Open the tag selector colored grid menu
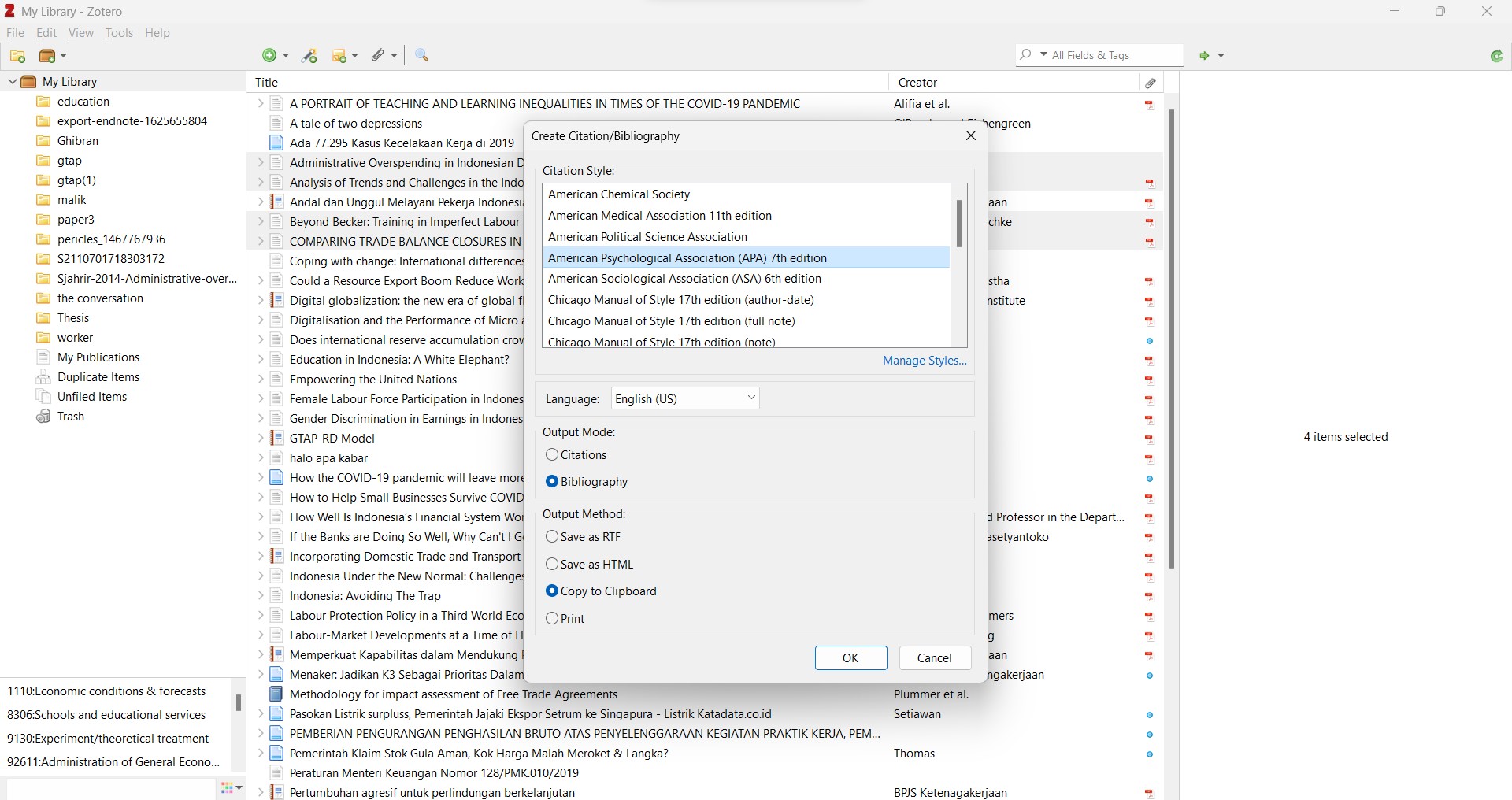This screenshot has height=800, width=1512. [x=230, y=787]
